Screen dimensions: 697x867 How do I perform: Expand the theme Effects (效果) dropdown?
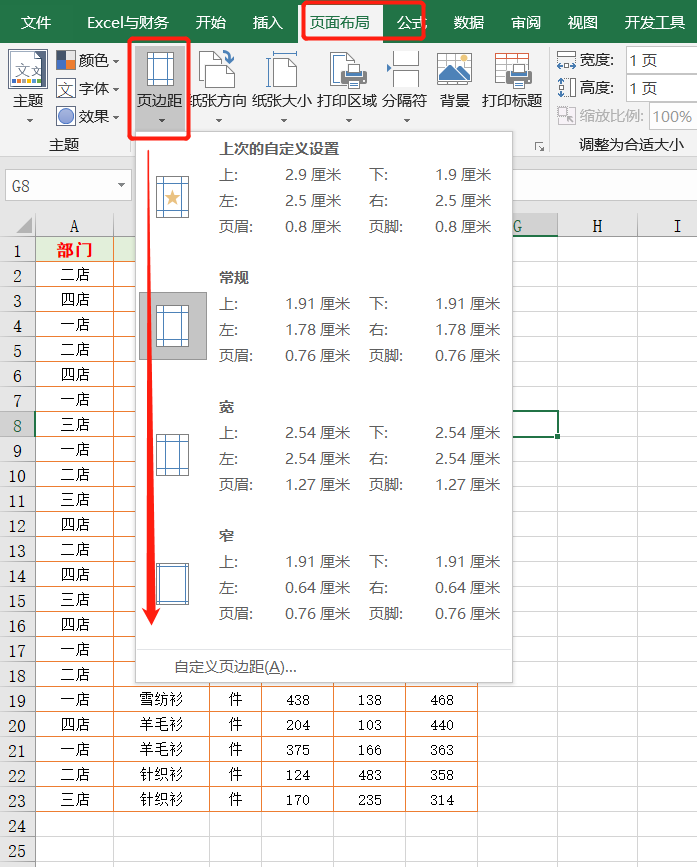pyautogui.click(x=88, y=116)
